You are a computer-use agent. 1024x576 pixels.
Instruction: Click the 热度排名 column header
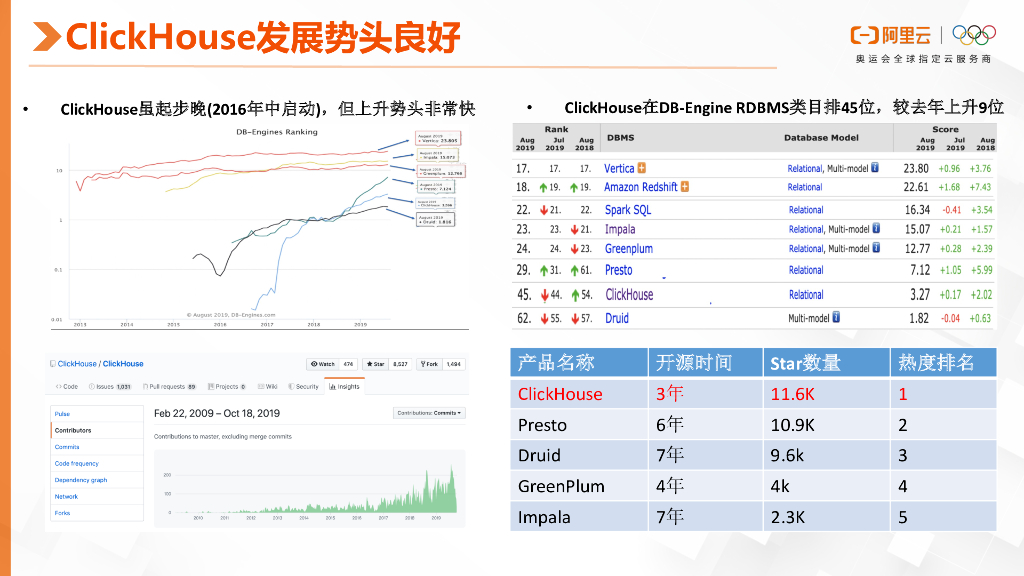tap(944, 362)
